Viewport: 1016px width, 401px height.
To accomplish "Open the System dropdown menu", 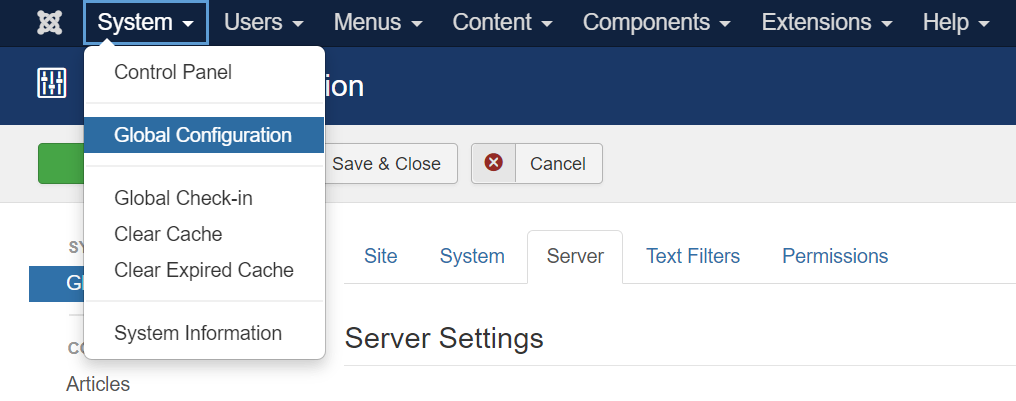I will click(146, 22).
